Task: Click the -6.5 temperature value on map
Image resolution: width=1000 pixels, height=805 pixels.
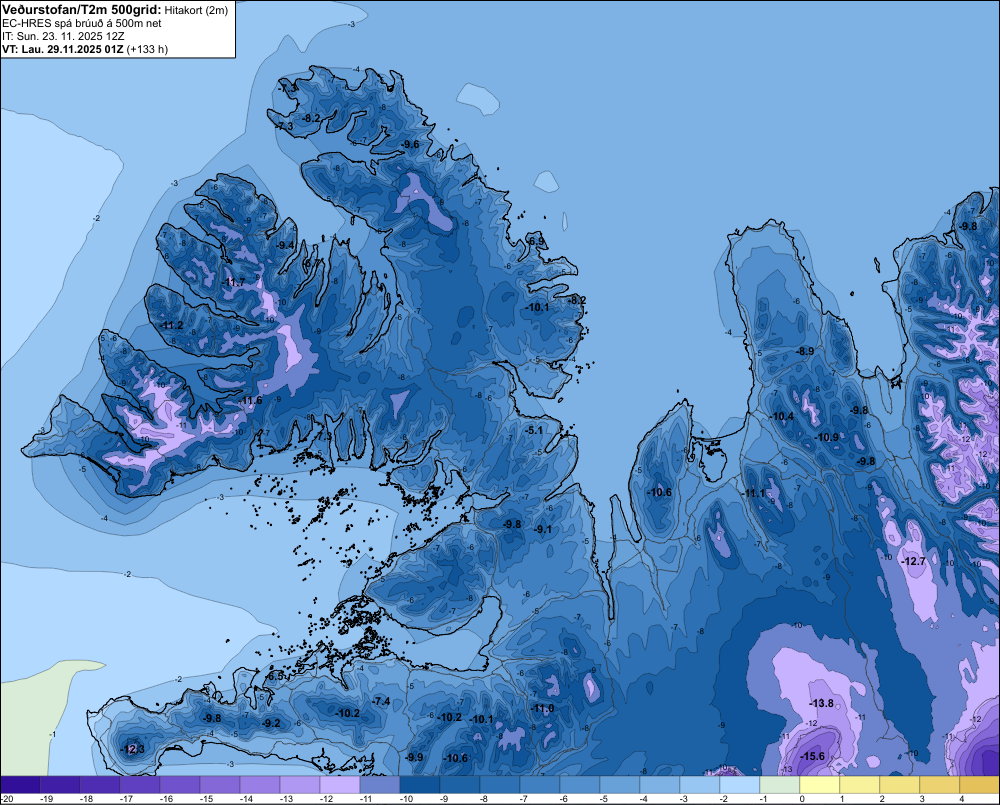Action: point(274,676)
